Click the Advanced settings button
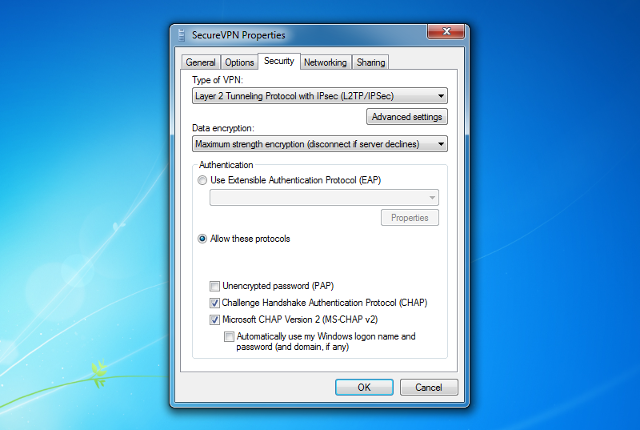Image resolution: width=640 pixels, height=430 pixels. pyautogui.click(x=407, y=117)
